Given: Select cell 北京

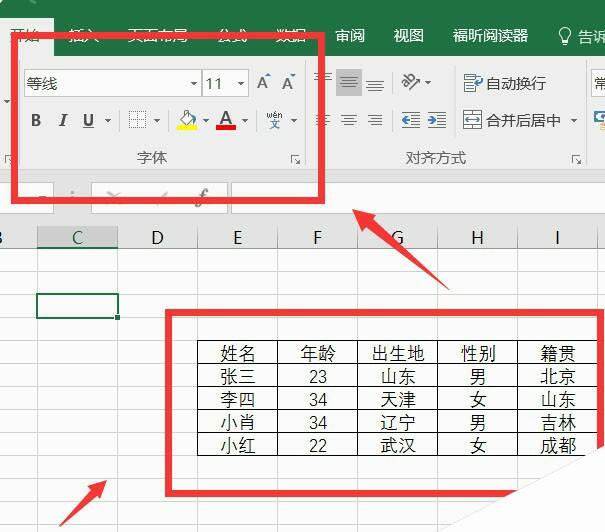Looking at the screenshot, I should [558, 375].
